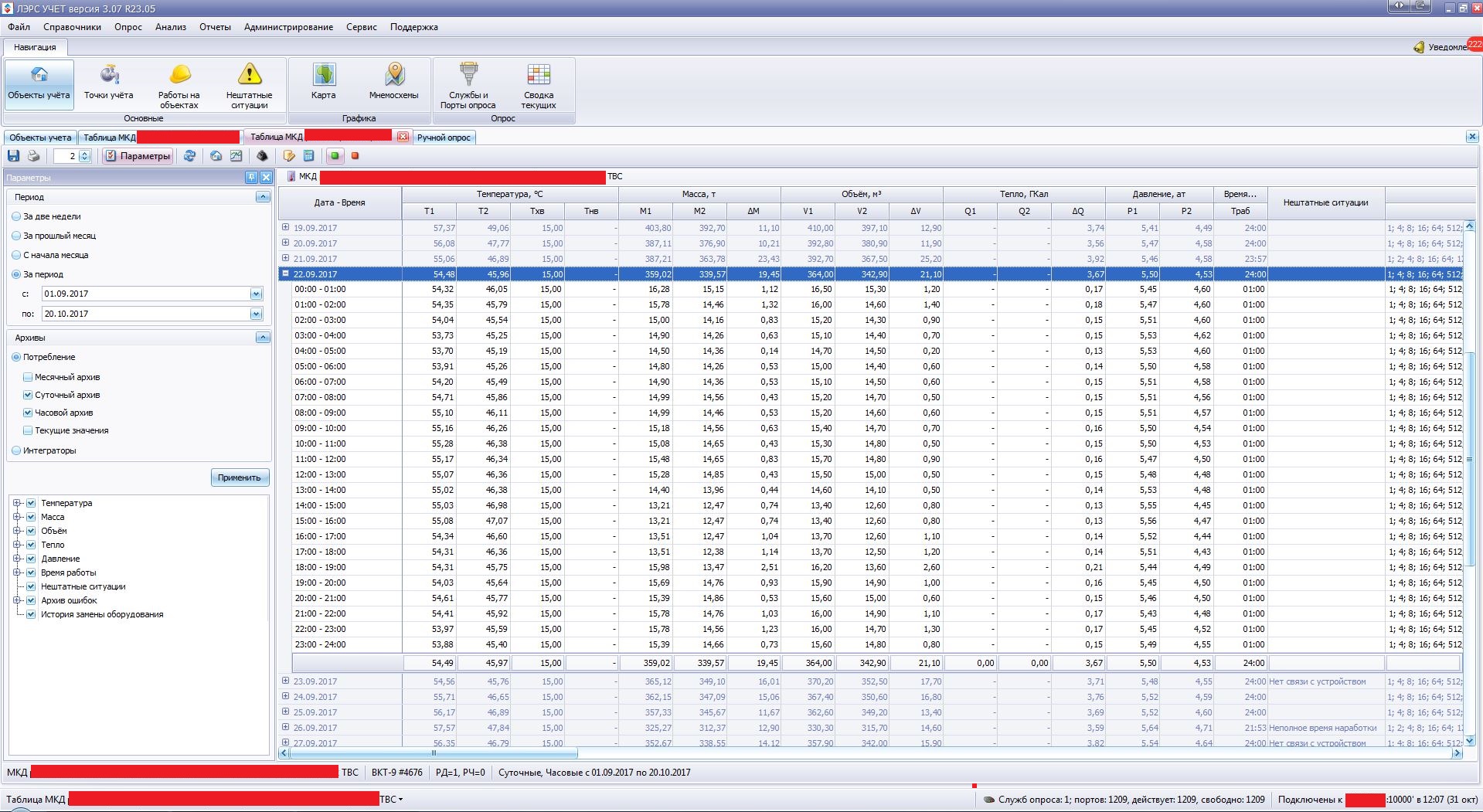Screen dimensions: 1483x812
Task: Select Потребление archive radio
Action: click(x=16, y=358)
